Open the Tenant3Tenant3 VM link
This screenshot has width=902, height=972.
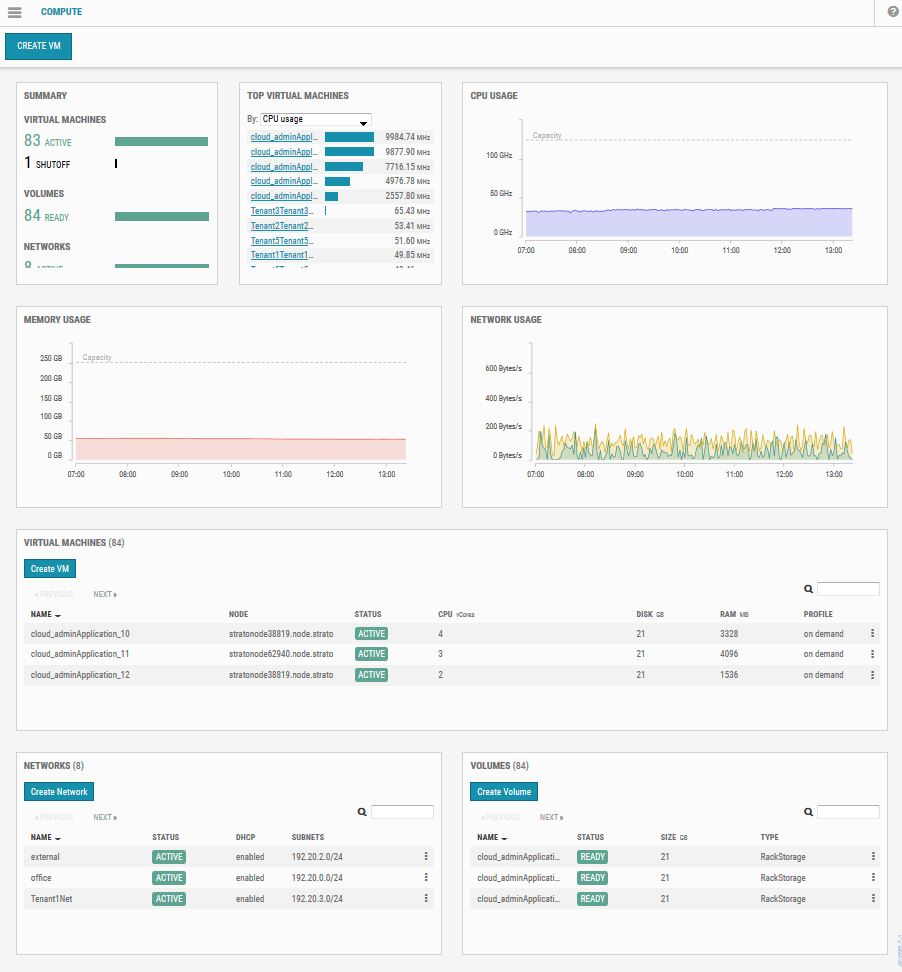click(x=282, y=211)
